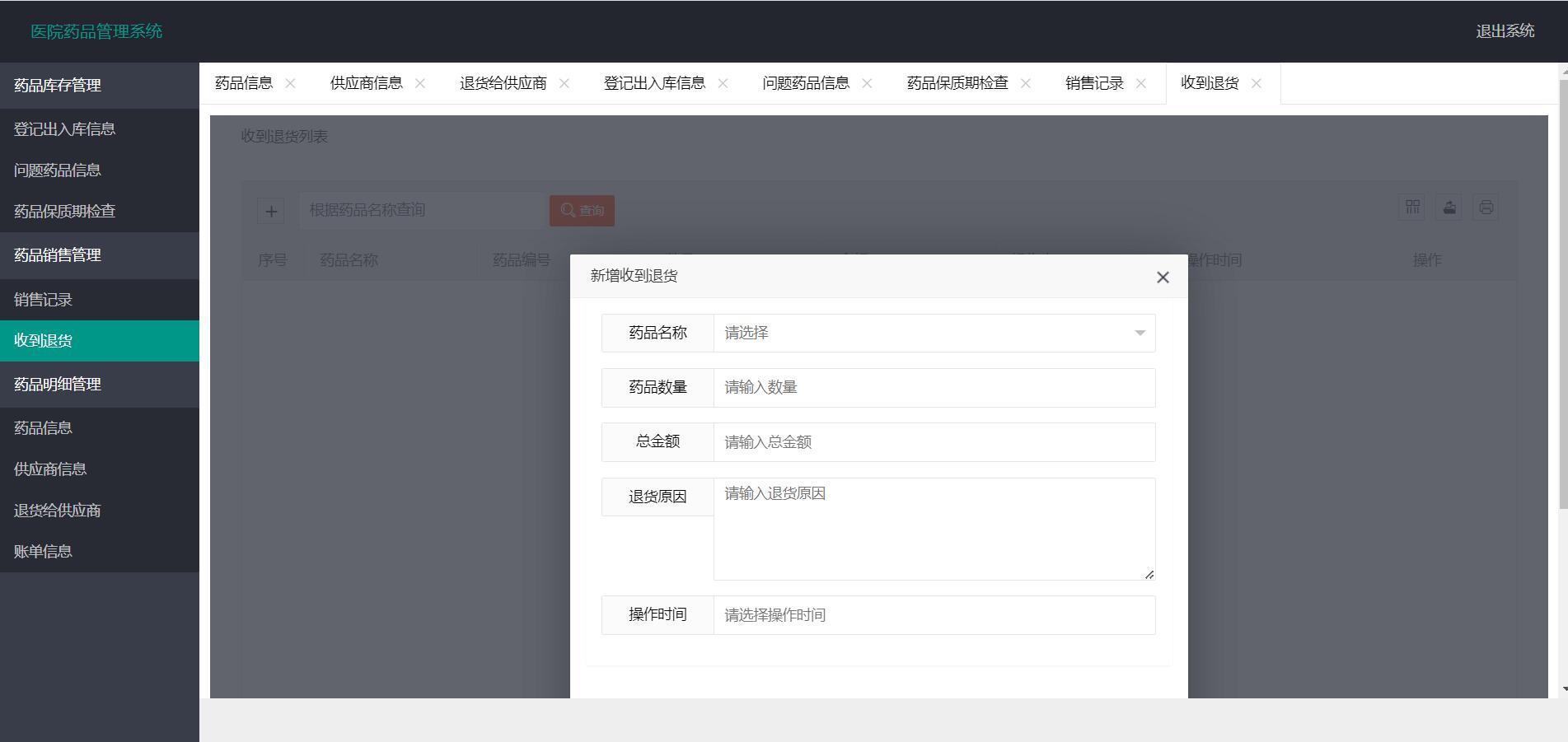Click the 药品名称 column header

349,260
